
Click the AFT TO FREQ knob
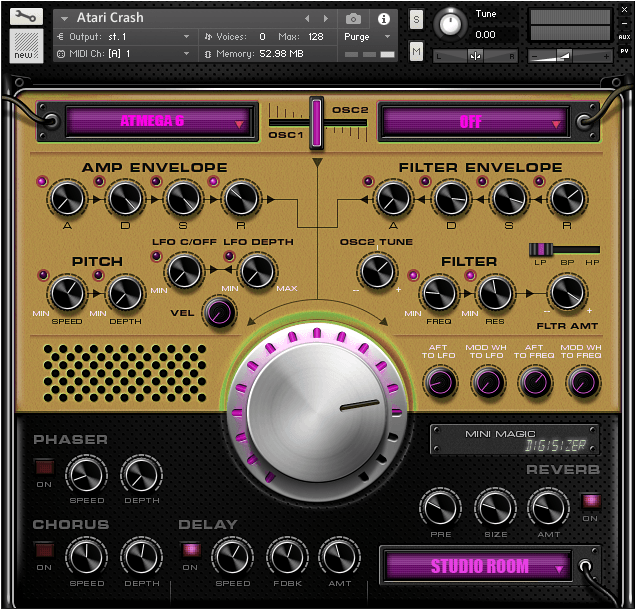click(x=535, y=382)
